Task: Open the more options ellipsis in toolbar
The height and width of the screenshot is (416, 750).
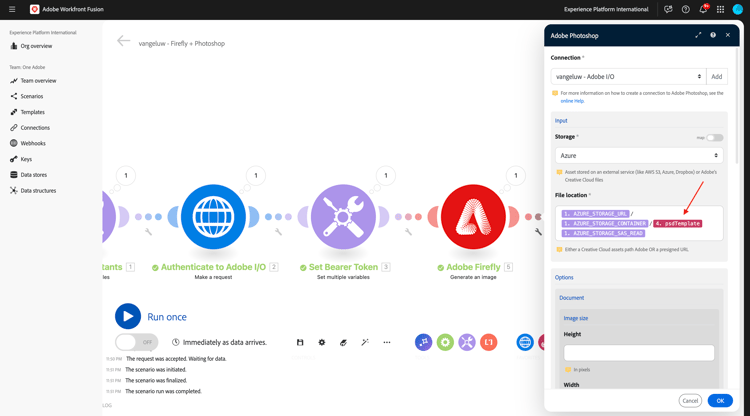Action: (386, 342)
